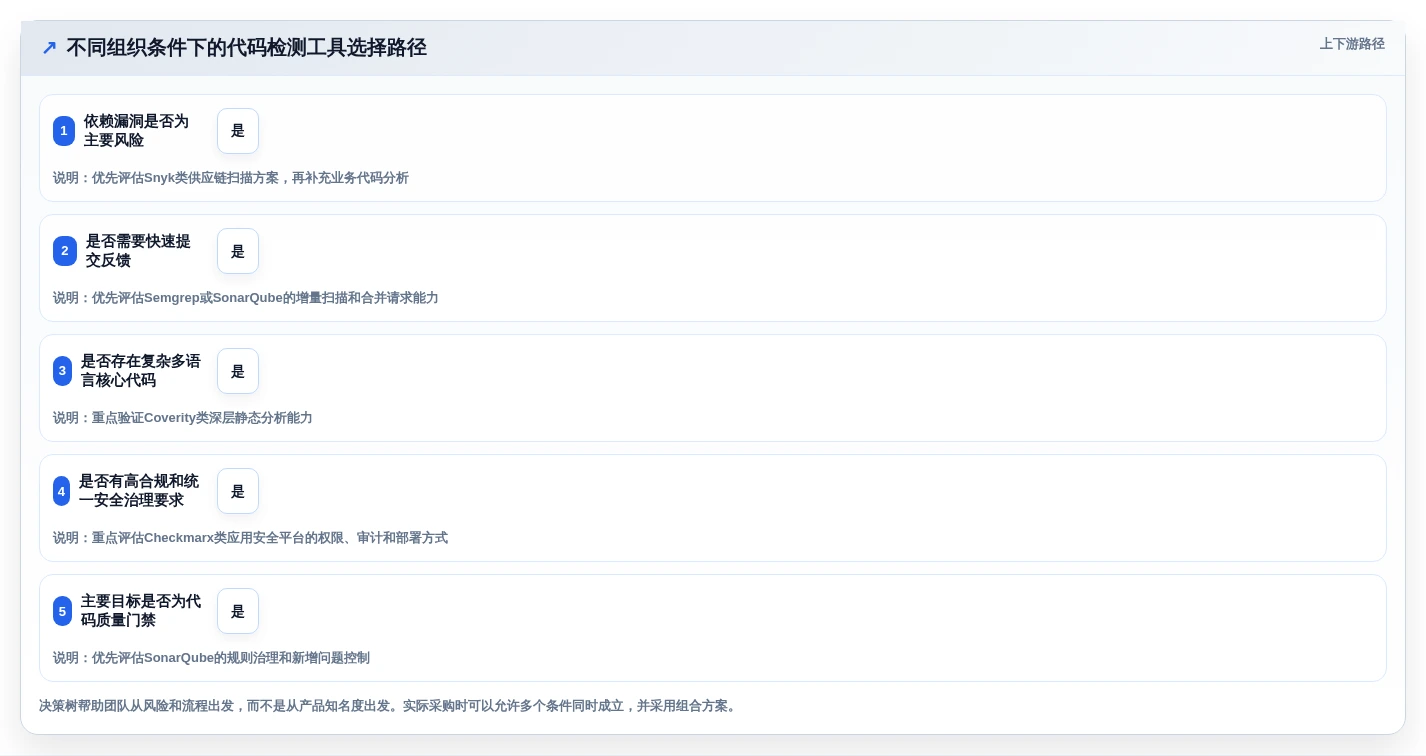The image size is (1426, 756).
Task: Click the arrow icon beside the decision-path title
Action: click(x=49, y=47)
